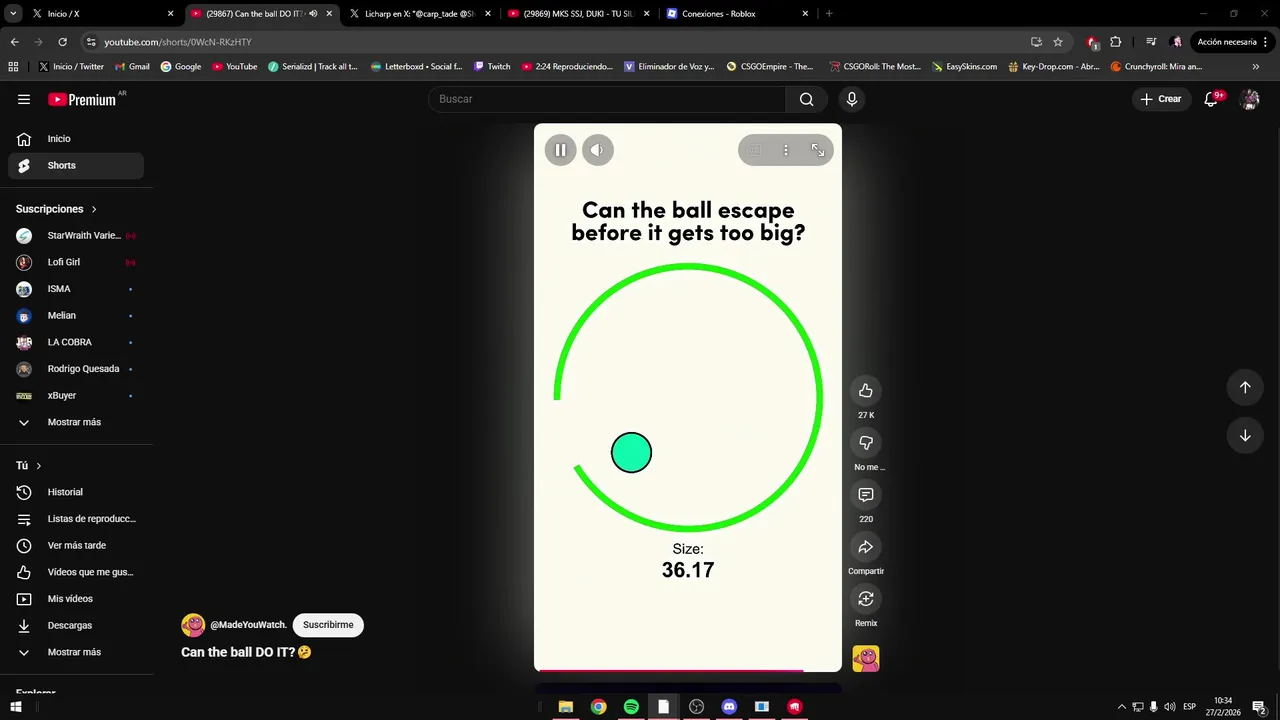This screenshot has height=720, width=1280.
Task: Open the YouTube notifications bell
Action: tap(1212, 99)
